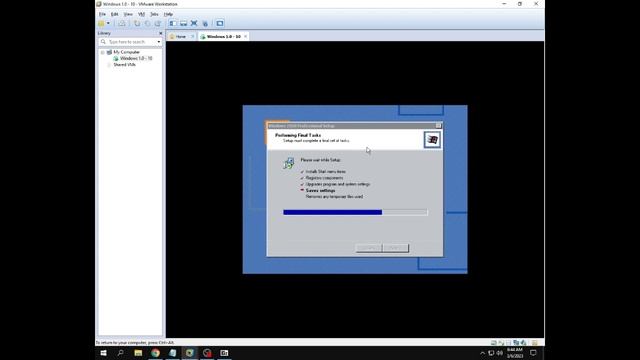Toggle the thumbnail bar toolbar icon
The width and height of the screenshot is (640, 360).
tap(184, 23)
